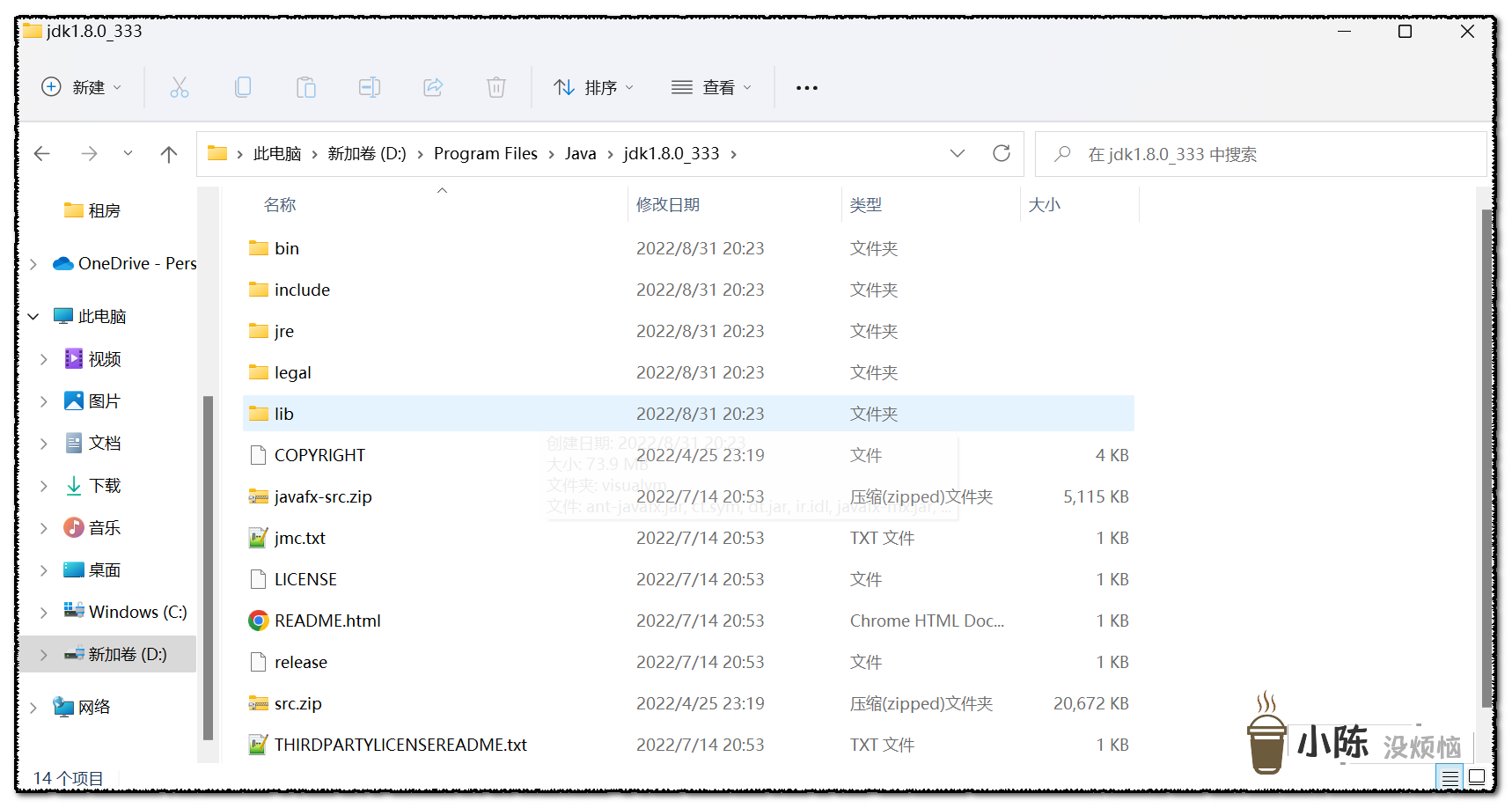Click the legal folder icon

(x=259, y=372)
